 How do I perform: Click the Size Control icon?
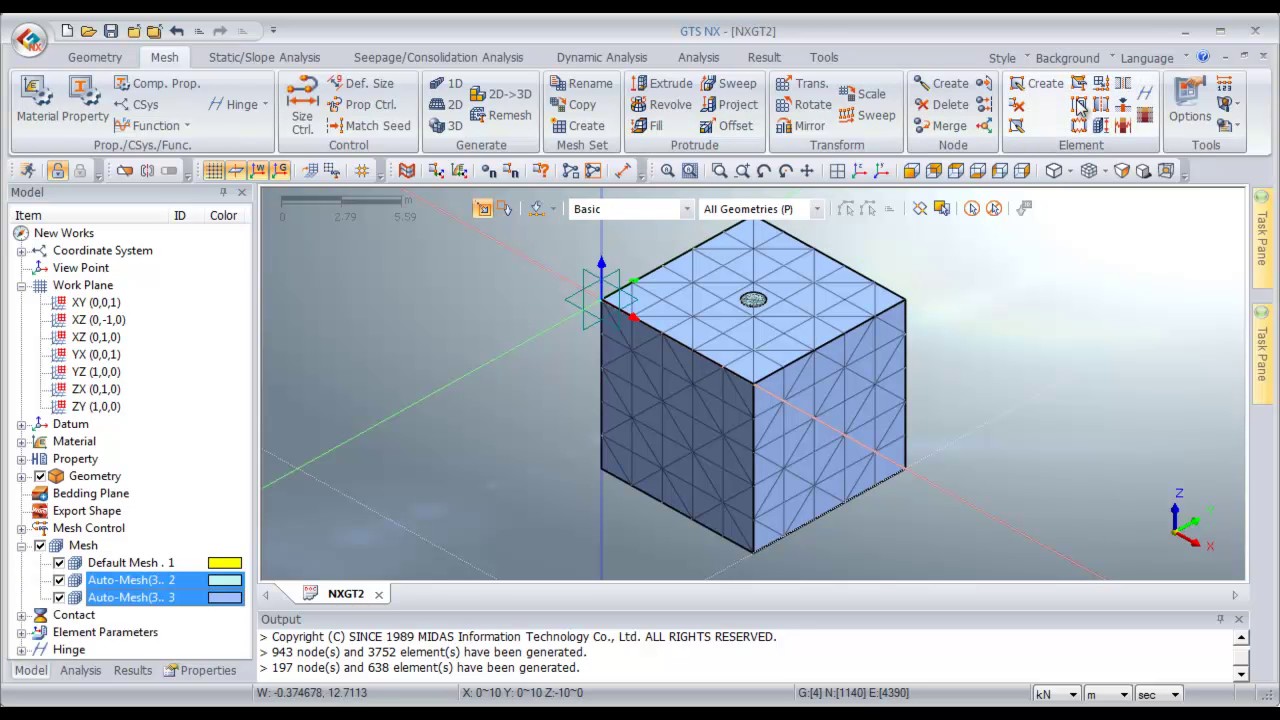point(302,106)
